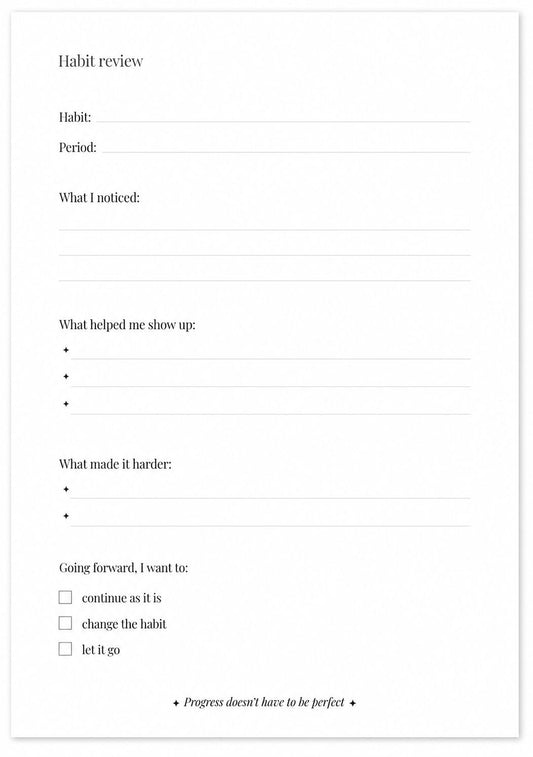This screenshot has width=533, height=757.
Task: Click second star bullet under What helped
Action: pyautogui.click(x=66, y=376)
